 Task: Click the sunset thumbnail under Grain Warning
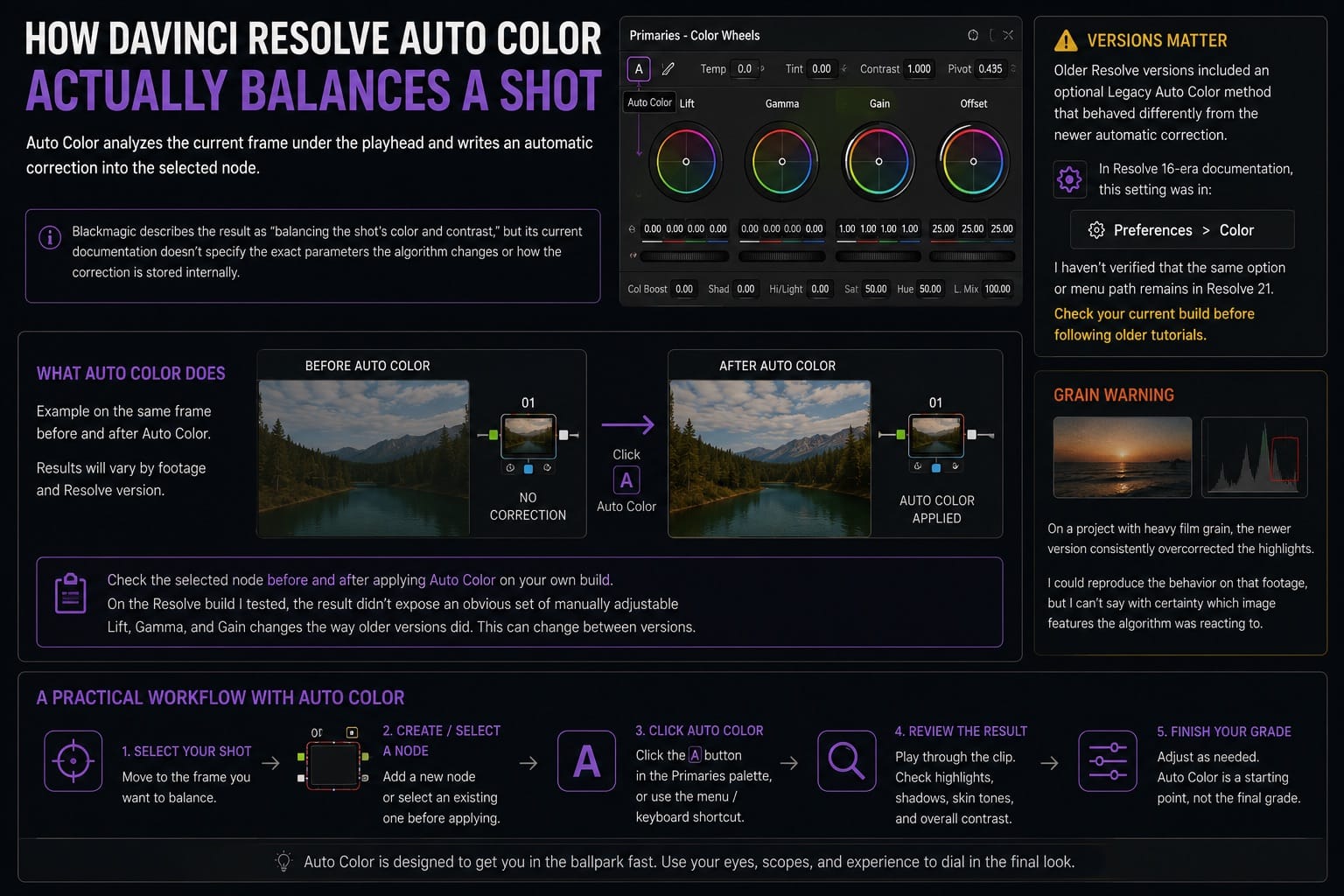pyautogui.click(x=1123, y=457)
